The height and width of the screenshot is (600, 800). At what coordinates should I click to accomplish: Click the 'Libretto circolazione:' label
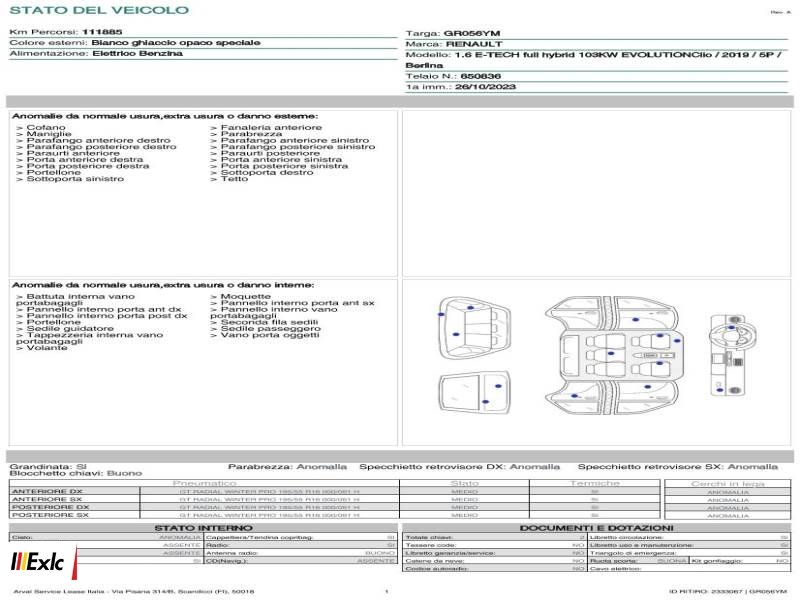click(x=626, y=537)
